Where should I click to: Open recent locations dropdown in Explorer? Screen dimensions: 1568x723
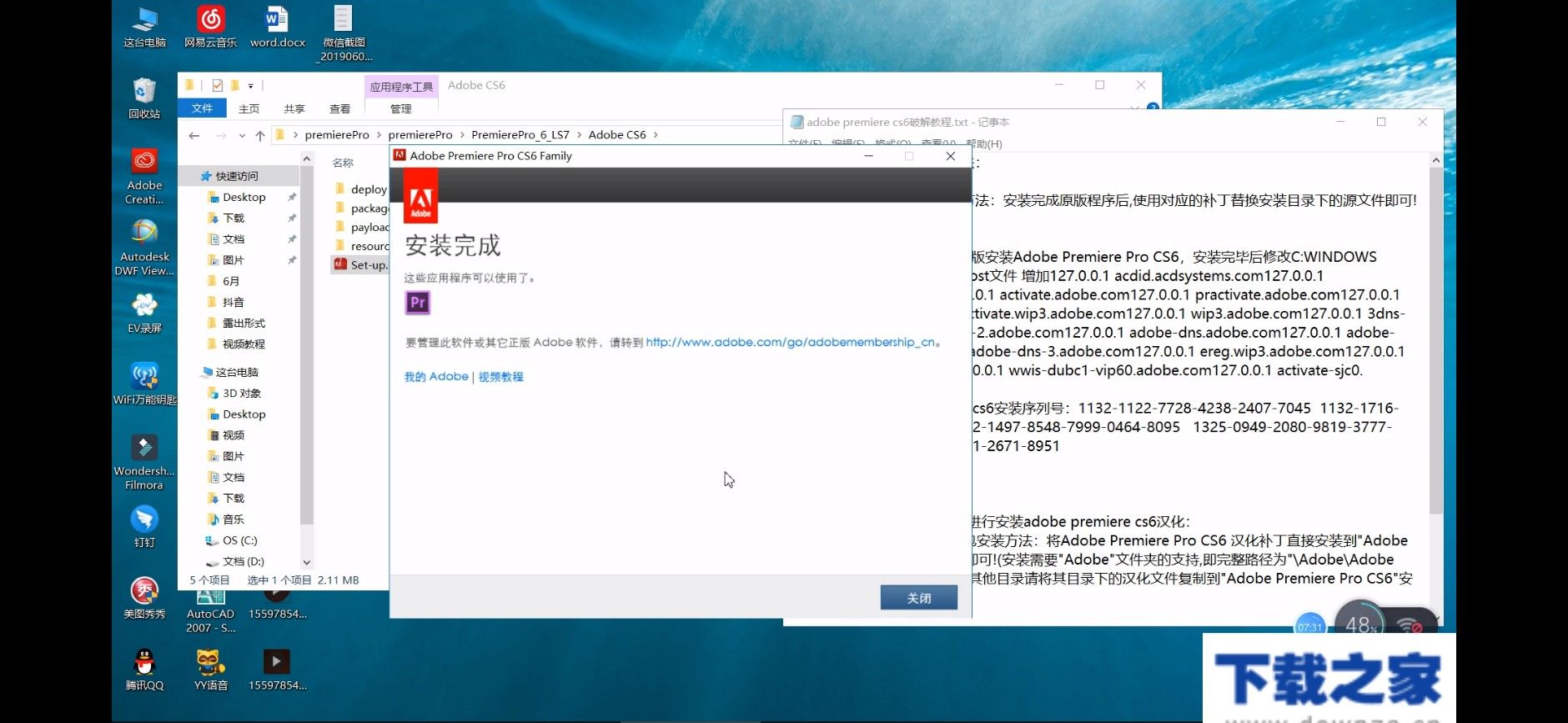click(242, 135)
